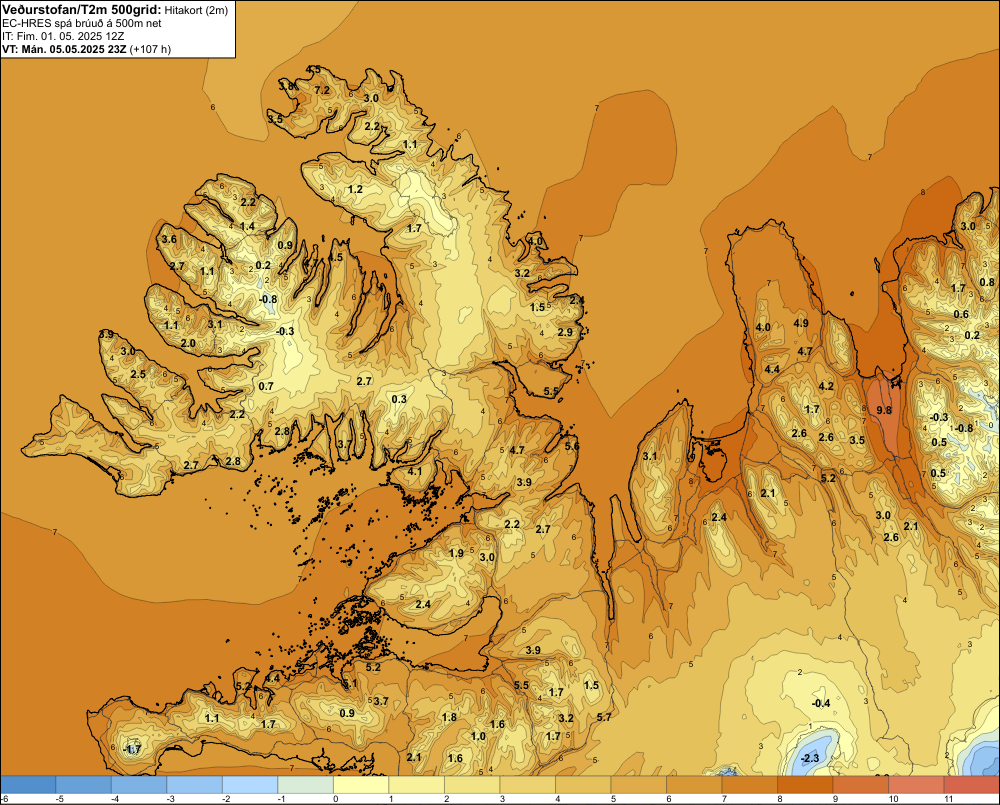
Task: Select the legend swatch between -2 and -1
Action: point(250,785)
